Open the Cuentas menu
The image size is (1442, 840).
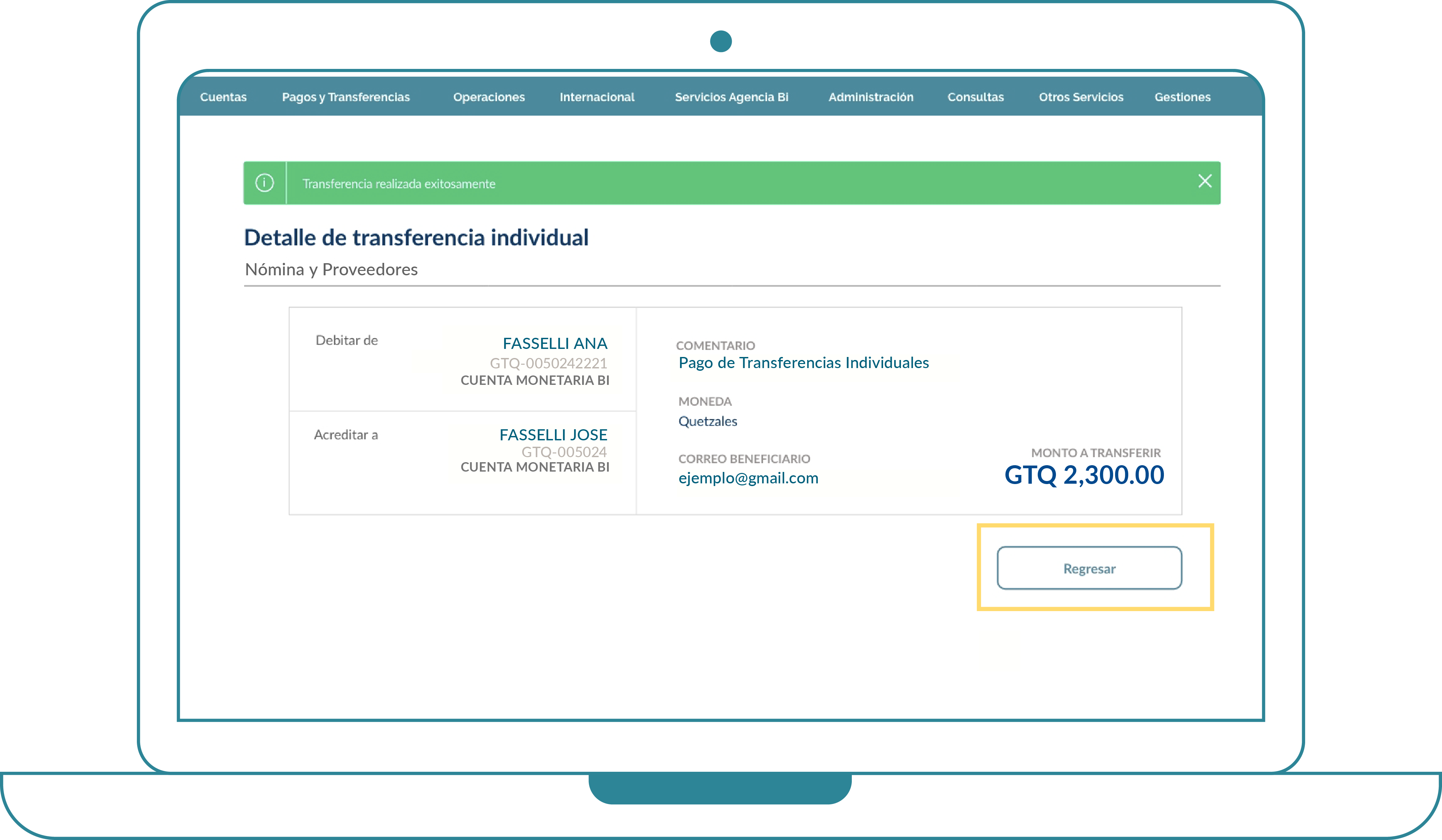pos(223,97)
